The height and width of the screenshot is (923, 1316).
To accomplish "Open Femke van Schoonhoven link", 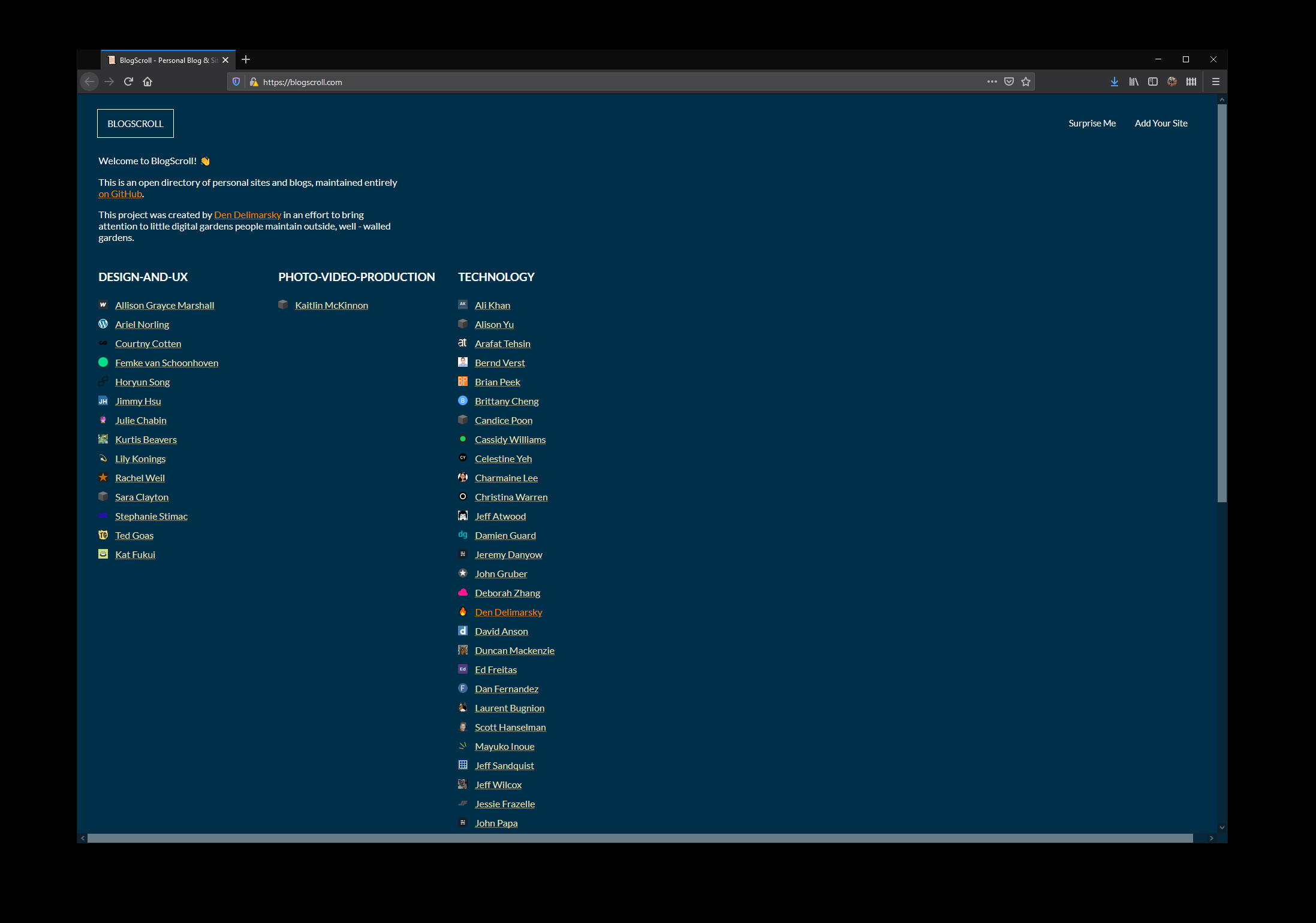I will pyautogui.click(x=167, y=363).
